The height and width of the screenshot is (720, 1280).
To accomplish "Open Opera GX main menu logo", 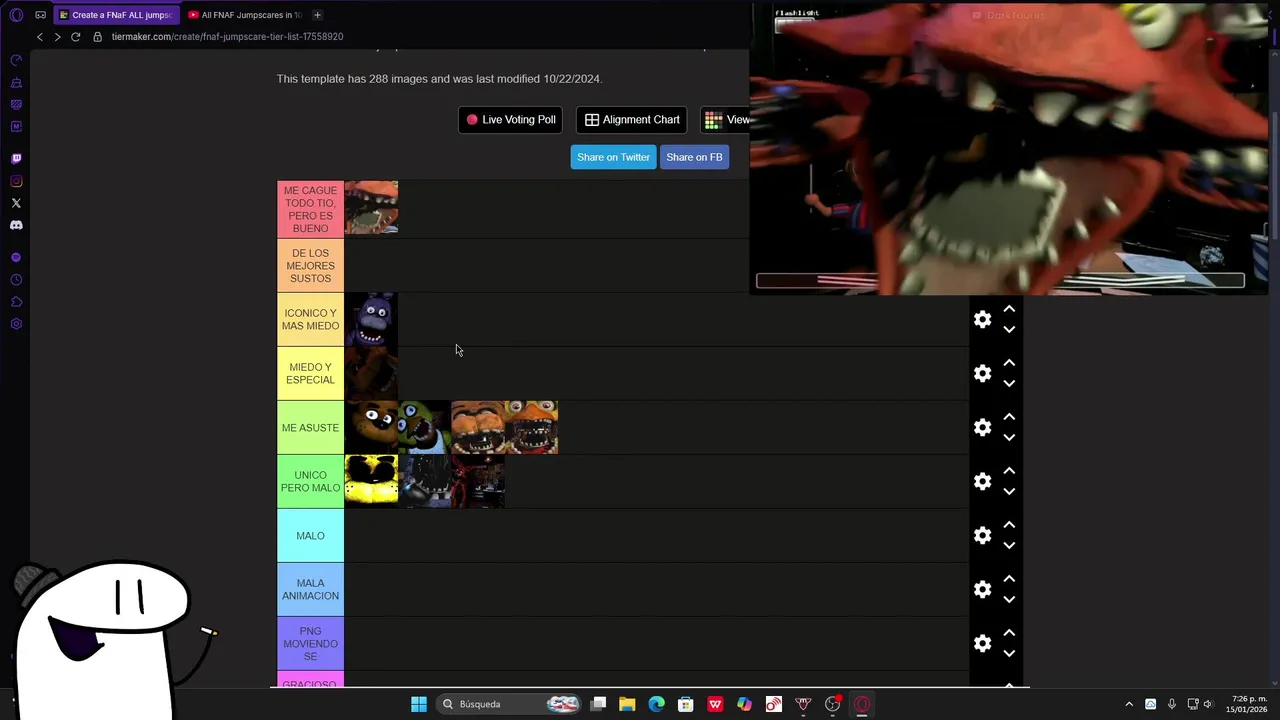I will point(16,15).
